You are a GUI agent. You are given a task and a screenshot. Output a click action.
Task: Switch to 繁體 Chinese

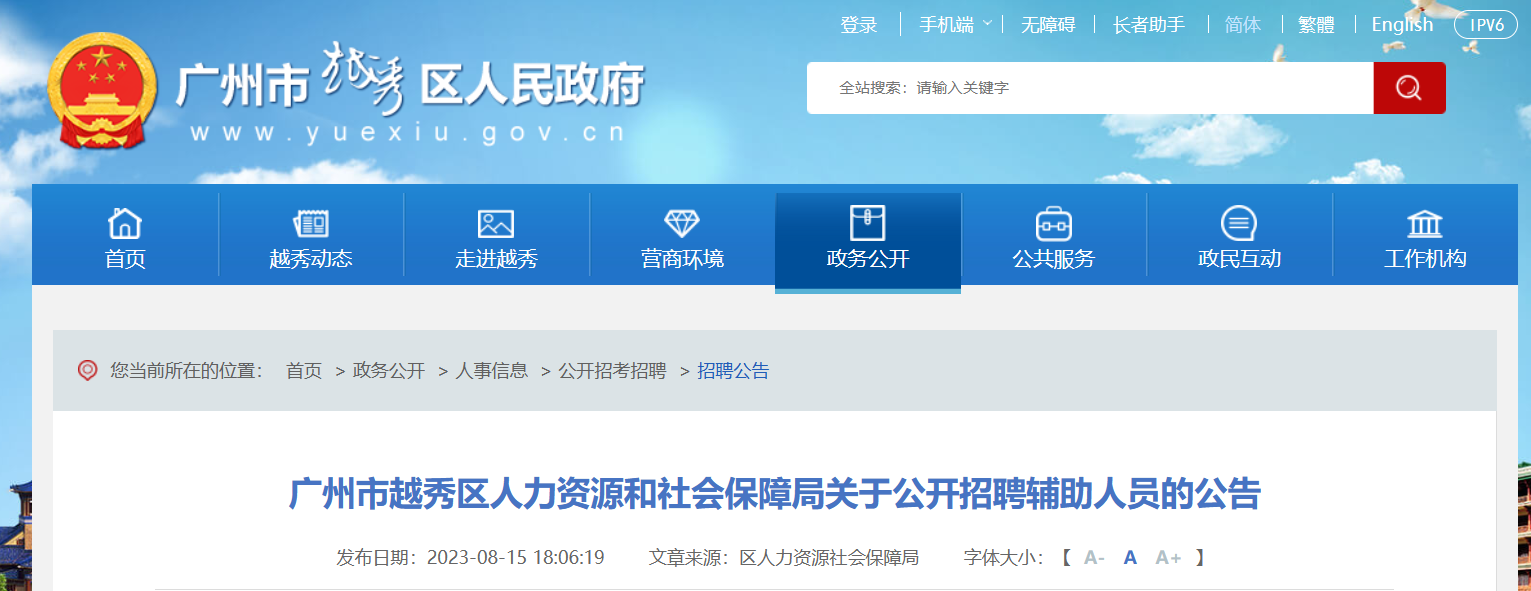point(1316,25)
